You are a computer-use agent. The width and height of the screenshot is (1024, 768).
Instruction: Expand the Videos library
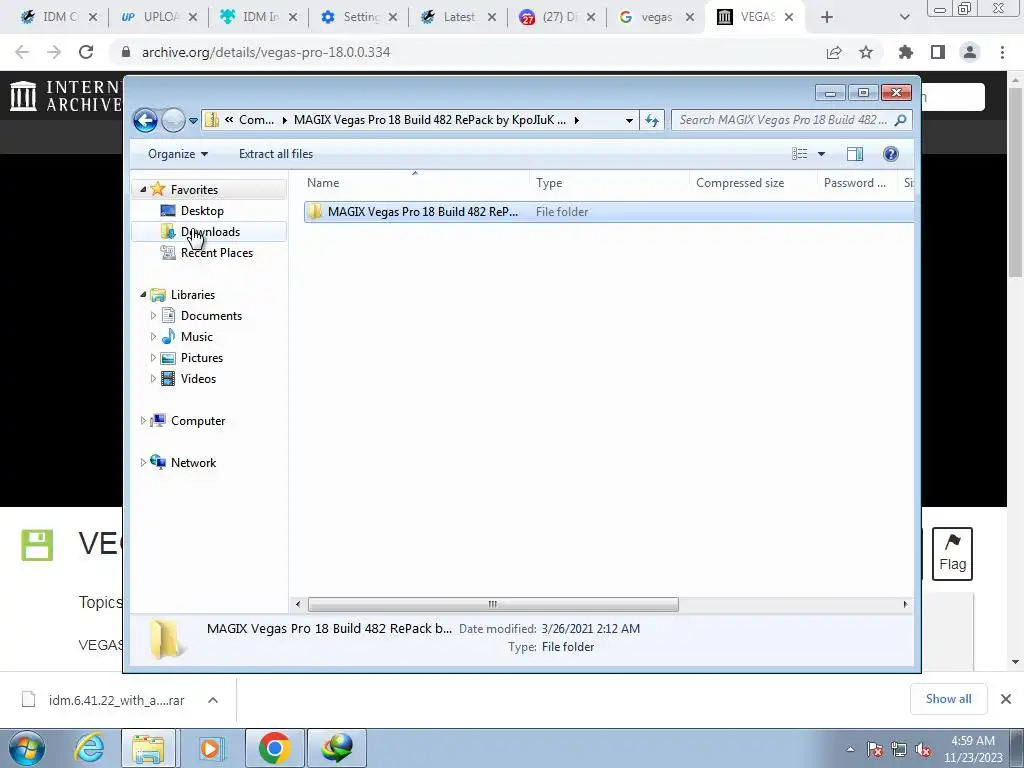153,379
